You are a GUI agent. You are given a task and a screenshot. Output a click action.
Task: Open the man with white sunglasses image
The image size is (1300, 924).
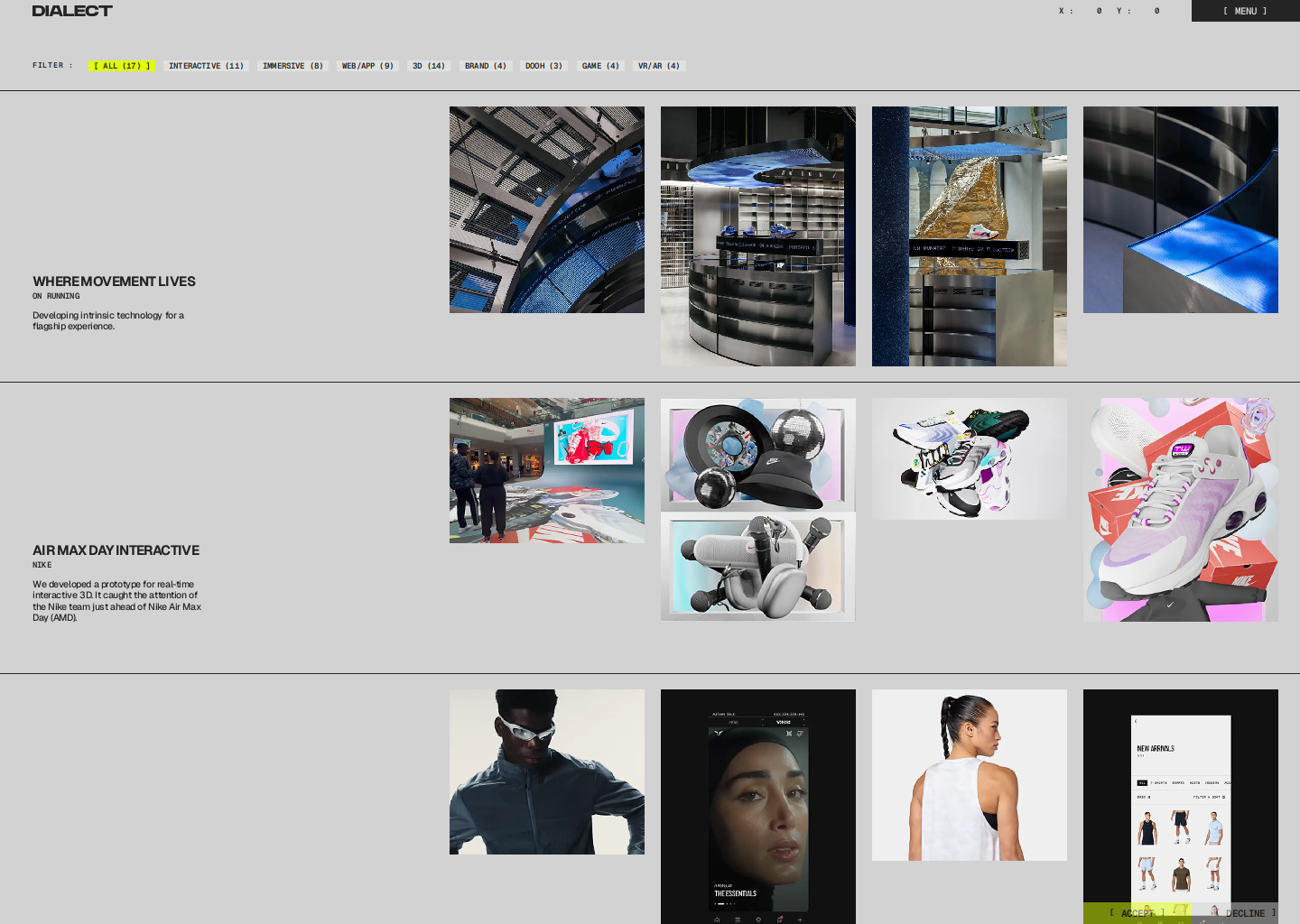546,772
